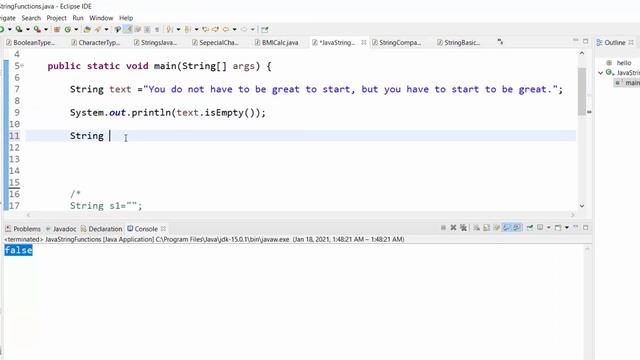
Task: Collapse the method fold on line 5
Action: 22,65
